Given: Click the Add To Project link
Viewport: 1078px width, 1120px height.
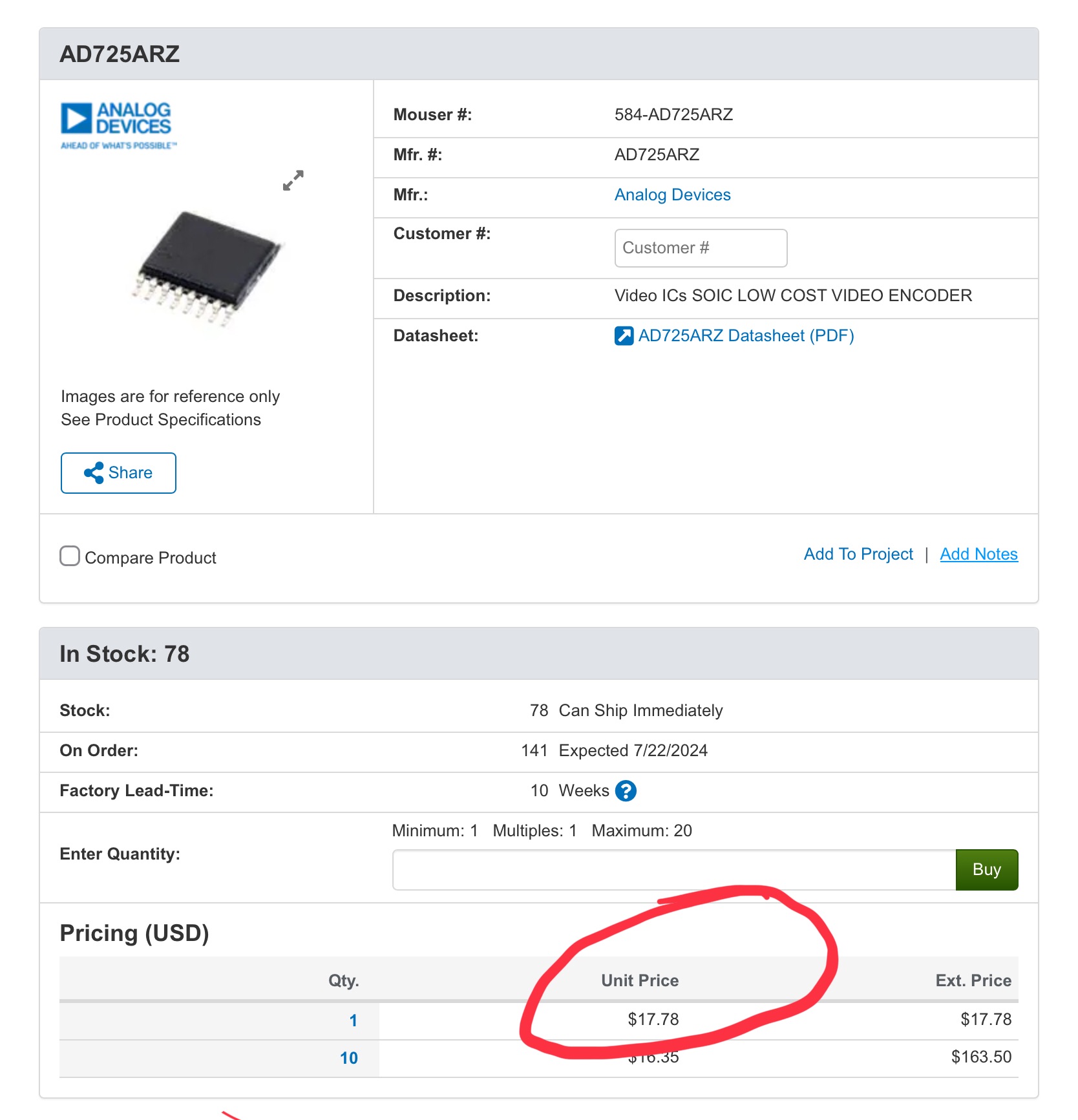Looking at the screenshot, I should pyautogui.click(x=858, y=555).
